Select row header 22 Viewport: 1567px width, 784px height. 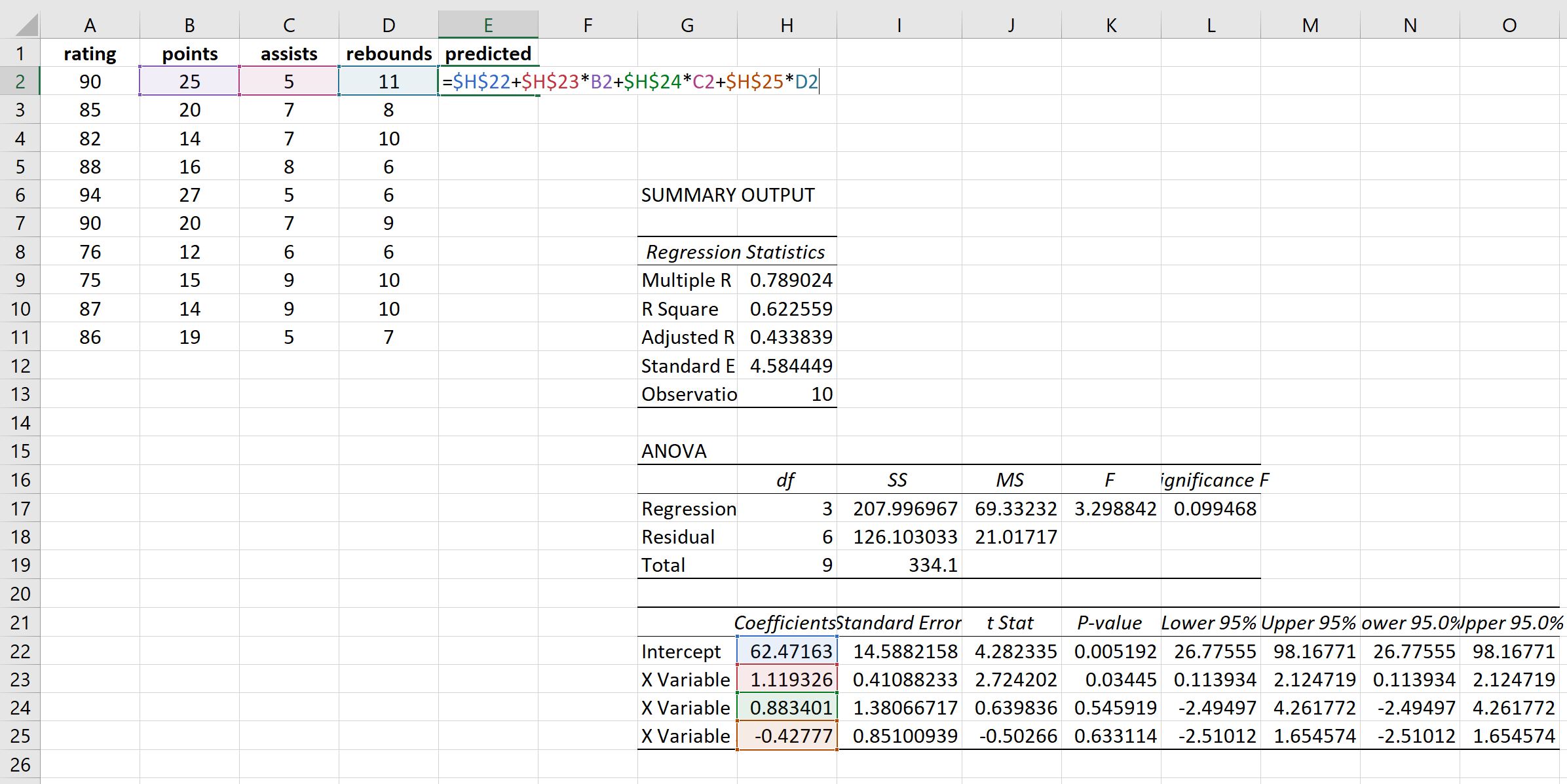[20, 650]
